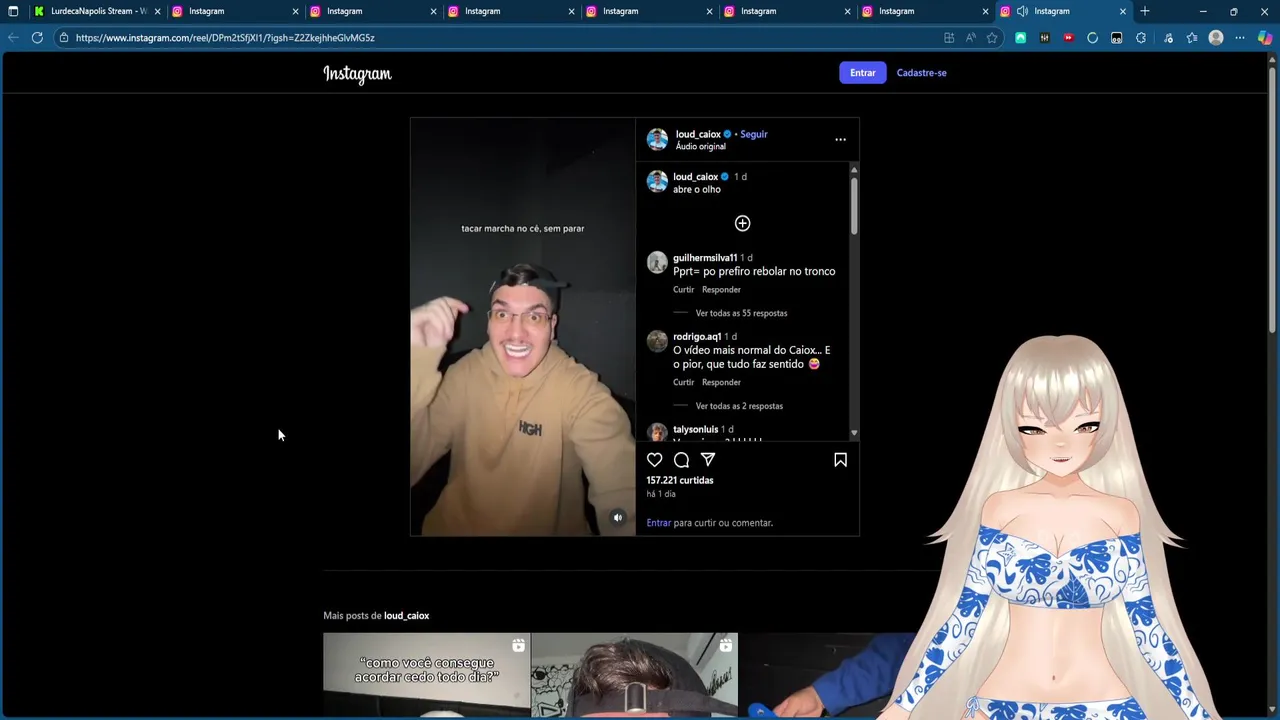Load more comments with the plus circle icon

[x=742, y=223]
